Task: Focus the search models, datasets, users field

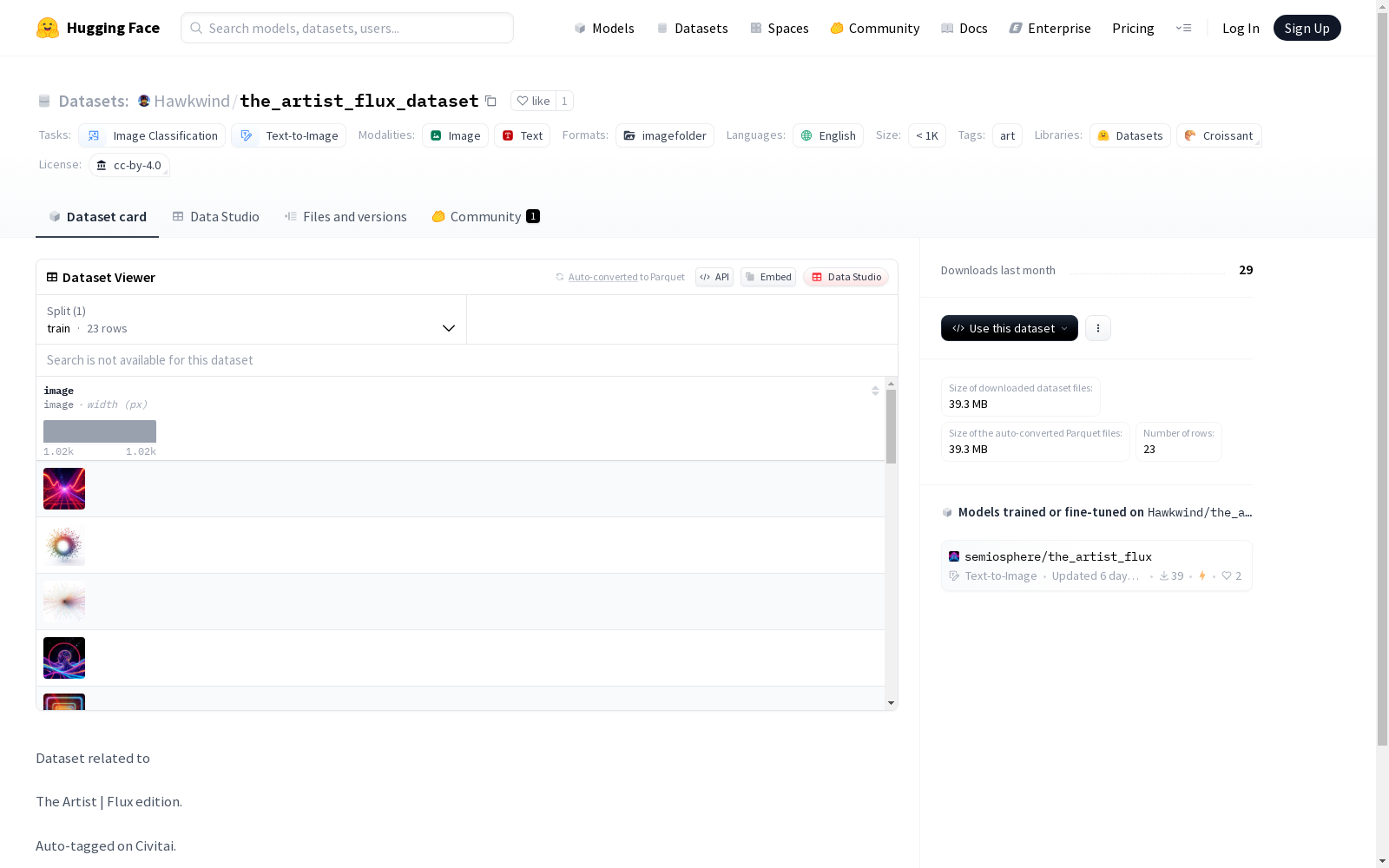Action: coord(347,28)
